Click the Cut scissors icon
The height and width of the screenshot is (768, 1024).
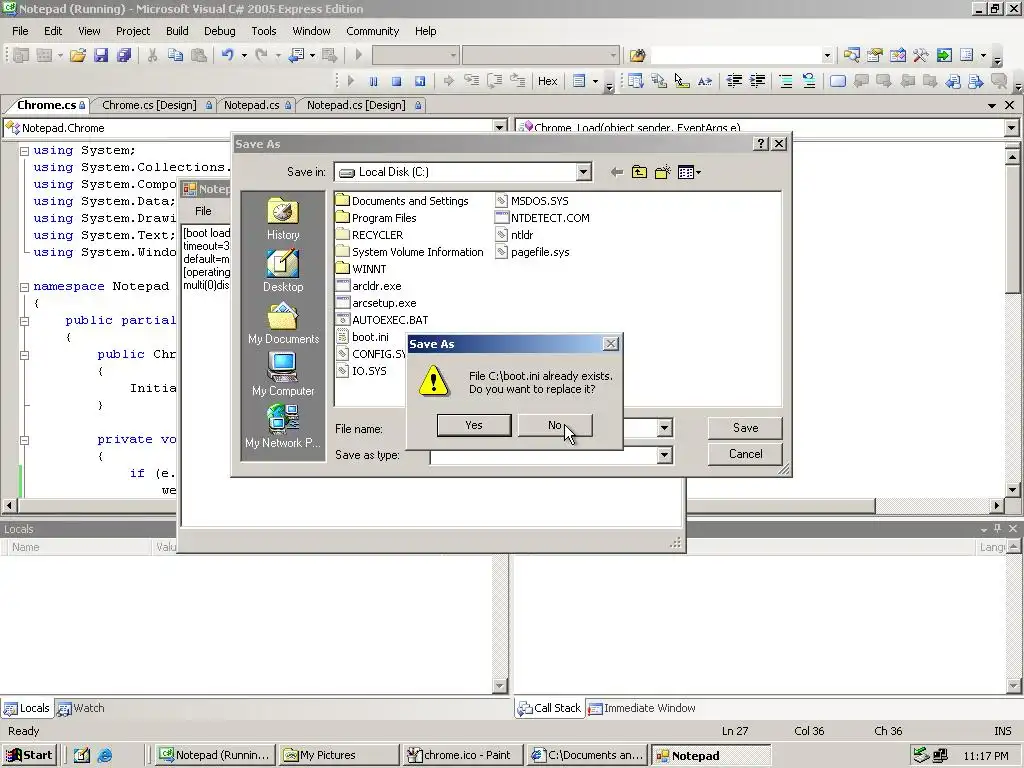click(x=152, y=56)
